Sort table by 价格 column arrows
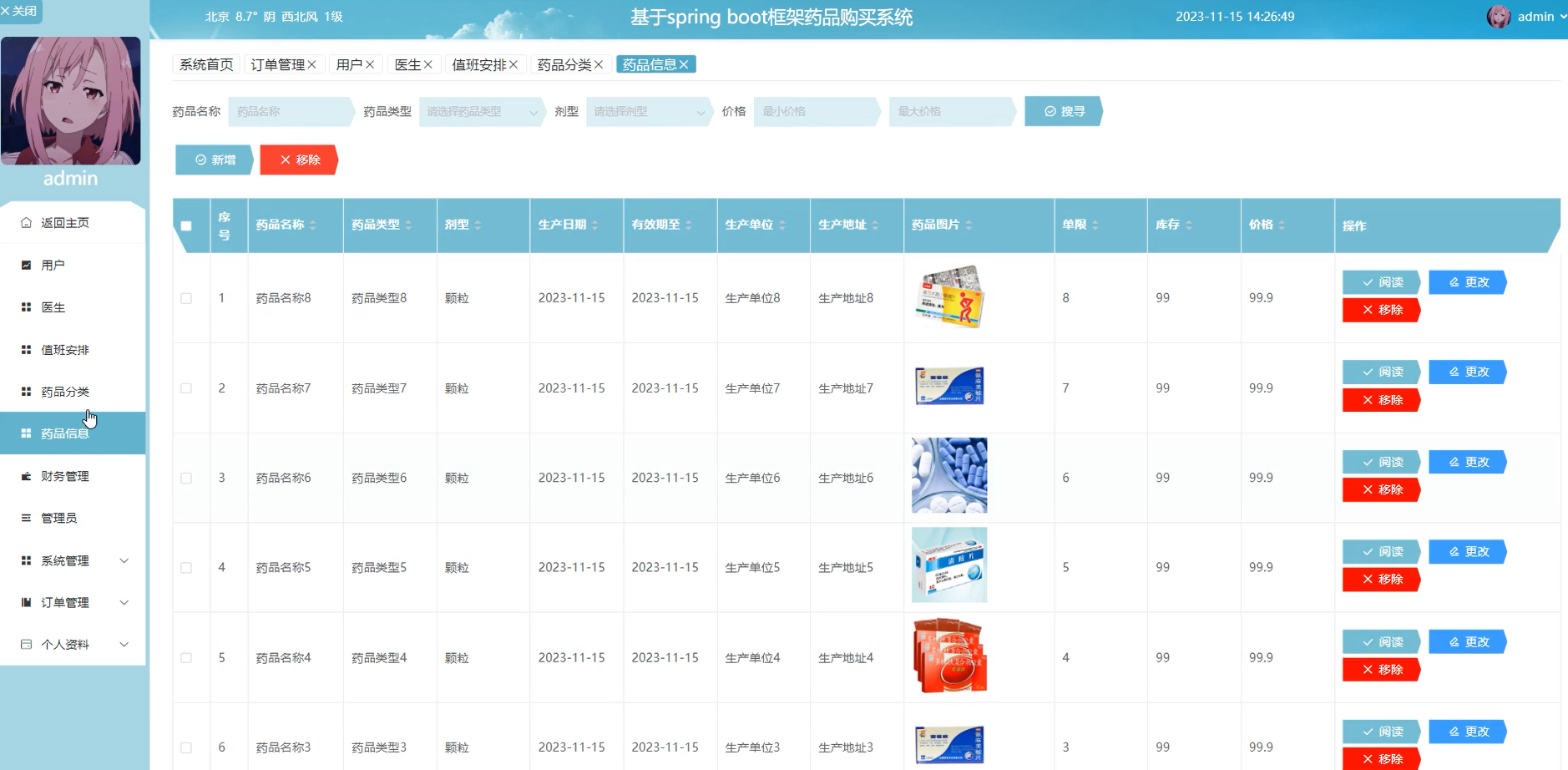Screen dimensions: 1568x770 1282,225
